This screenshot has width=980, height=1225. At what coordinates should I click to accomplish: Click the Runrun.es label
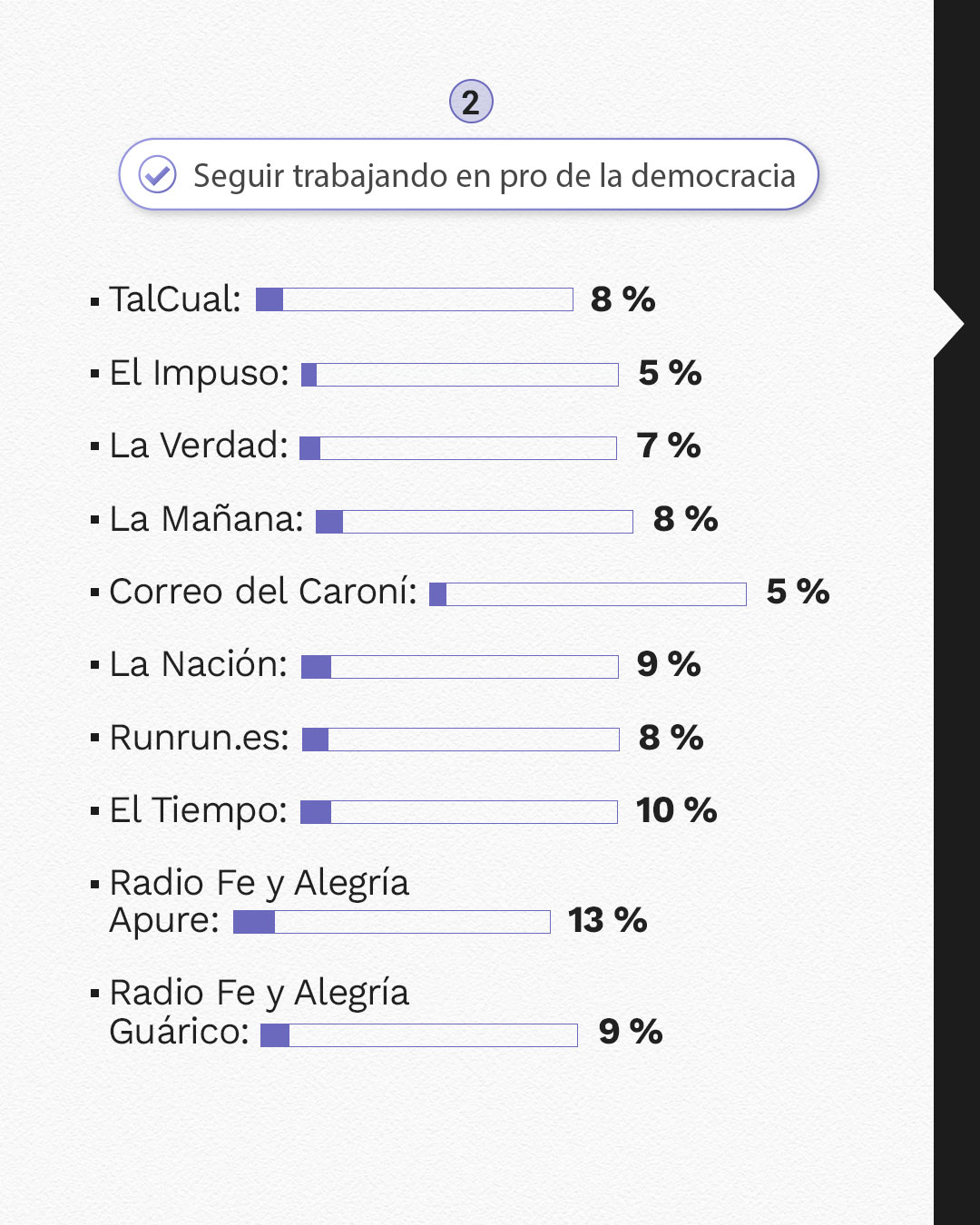click(x=199, y=738)
